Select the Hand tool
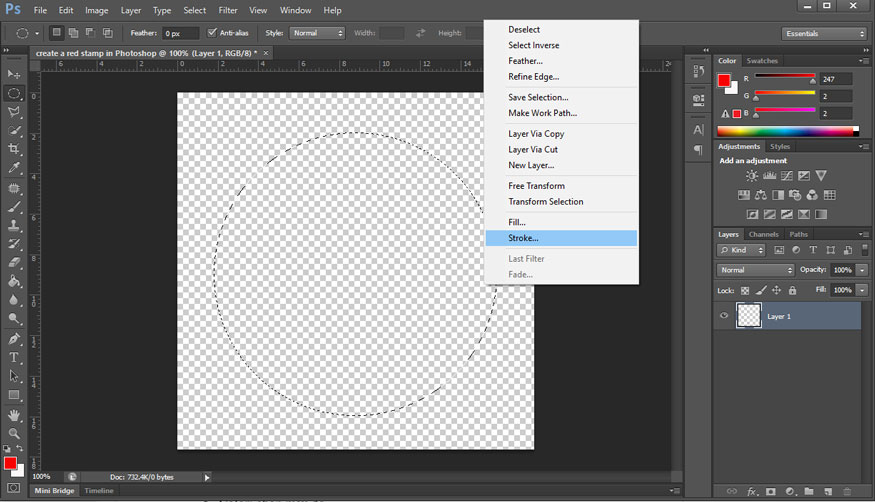 (14, 414)
